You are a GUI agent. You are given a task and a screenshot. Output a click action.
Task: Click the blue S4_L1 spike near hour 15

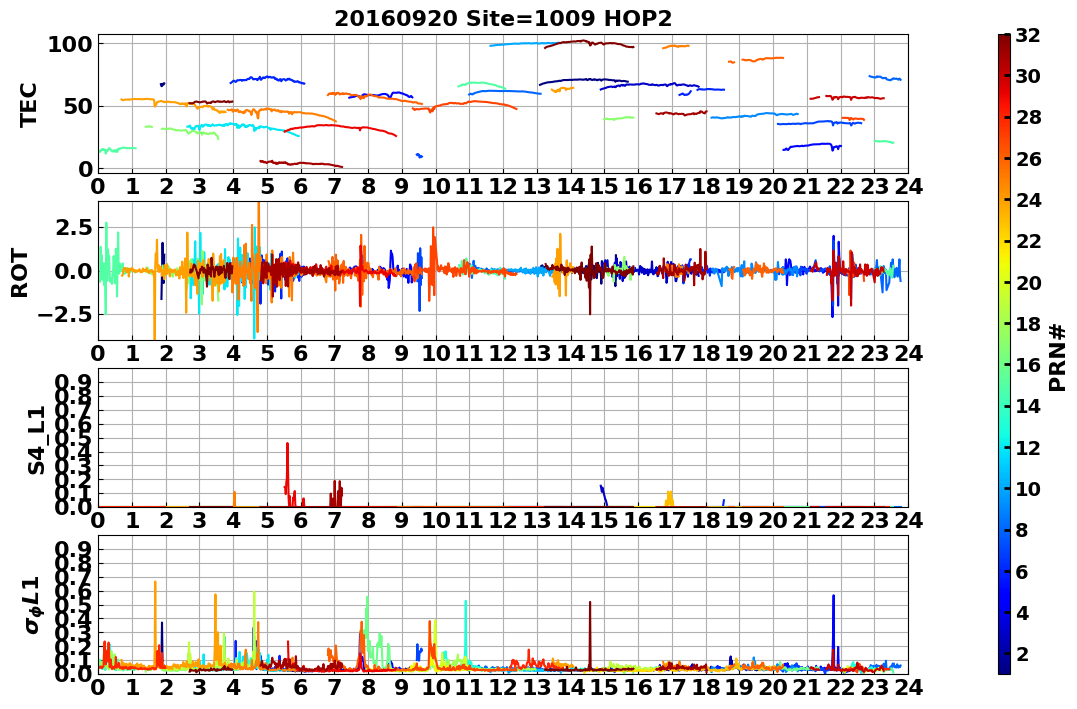pyautogui.click(x=603, y=495)
